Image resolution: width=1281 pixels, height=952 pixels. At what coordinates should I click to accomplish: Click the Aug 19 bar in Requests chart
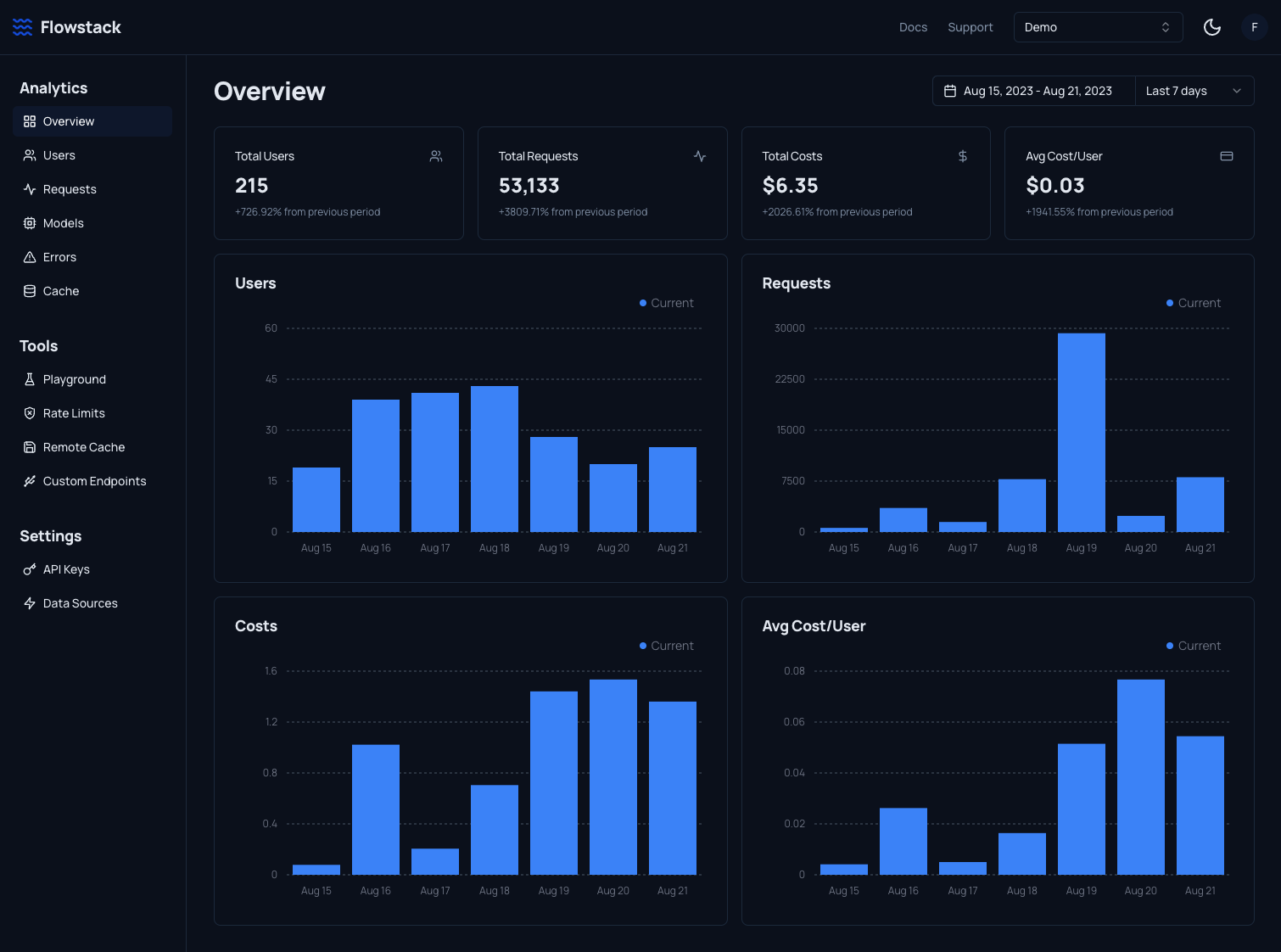[1081, 433]
